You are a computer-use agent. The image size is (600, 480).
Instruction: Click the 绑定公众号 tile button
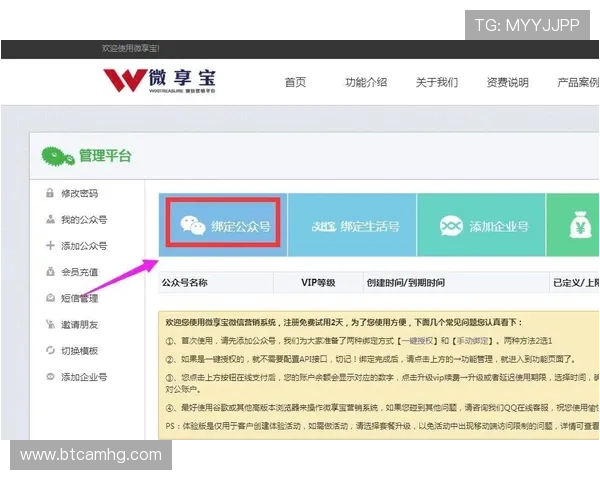click(x=223, y=223)
